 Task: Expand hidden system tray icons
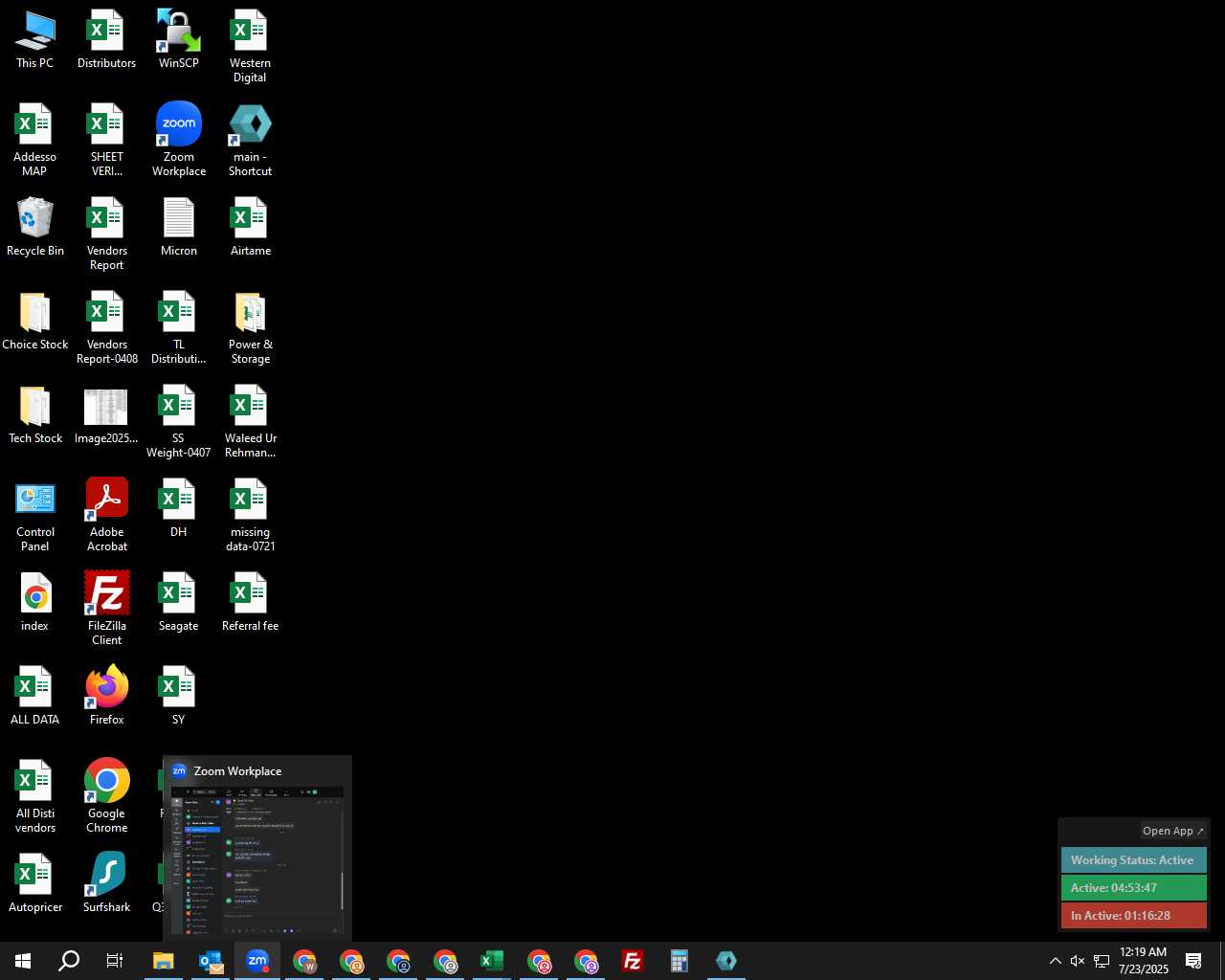1056,961
